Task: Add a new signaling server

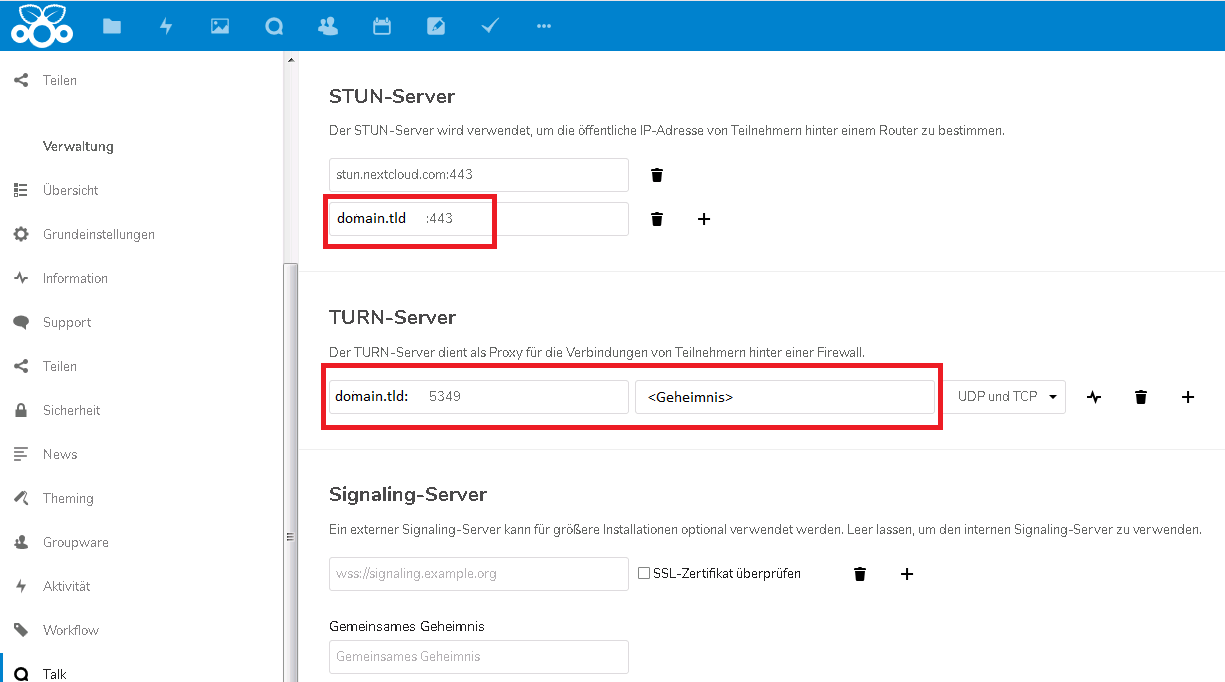Action: (x=907, y=574)
